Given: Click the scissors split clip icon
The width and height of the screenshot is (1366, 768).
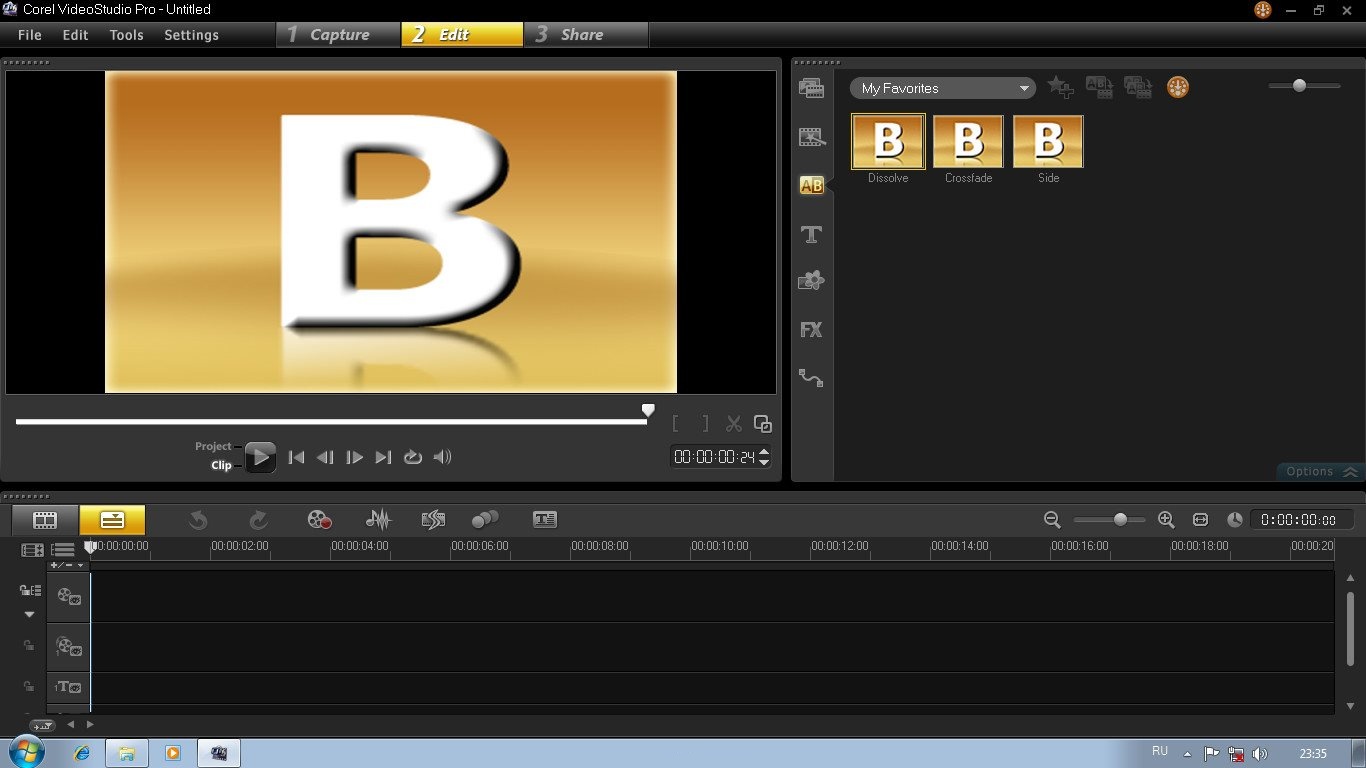Looking at the screenshot, I should click(734, 424).
